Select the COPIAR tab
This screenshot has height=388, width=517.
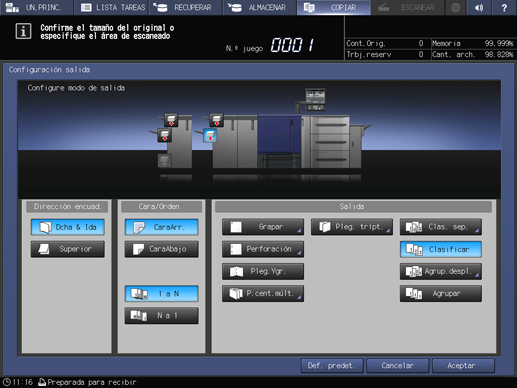click(x=334, y=7)
